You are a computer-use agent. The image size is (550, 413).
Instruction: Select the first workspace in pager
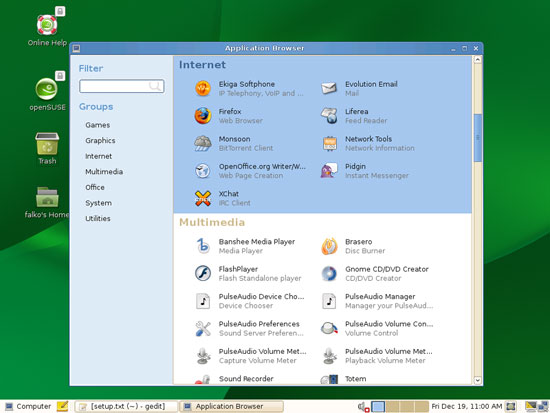coord(378,407)
